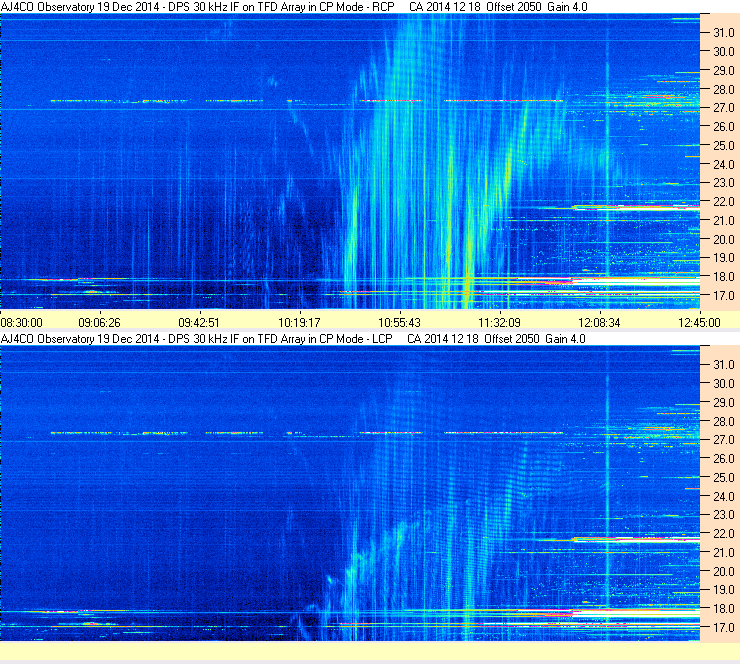Click 'Offset 2050' in the LCP header
This screenshot has height=664, width=740.
point(513,339)
